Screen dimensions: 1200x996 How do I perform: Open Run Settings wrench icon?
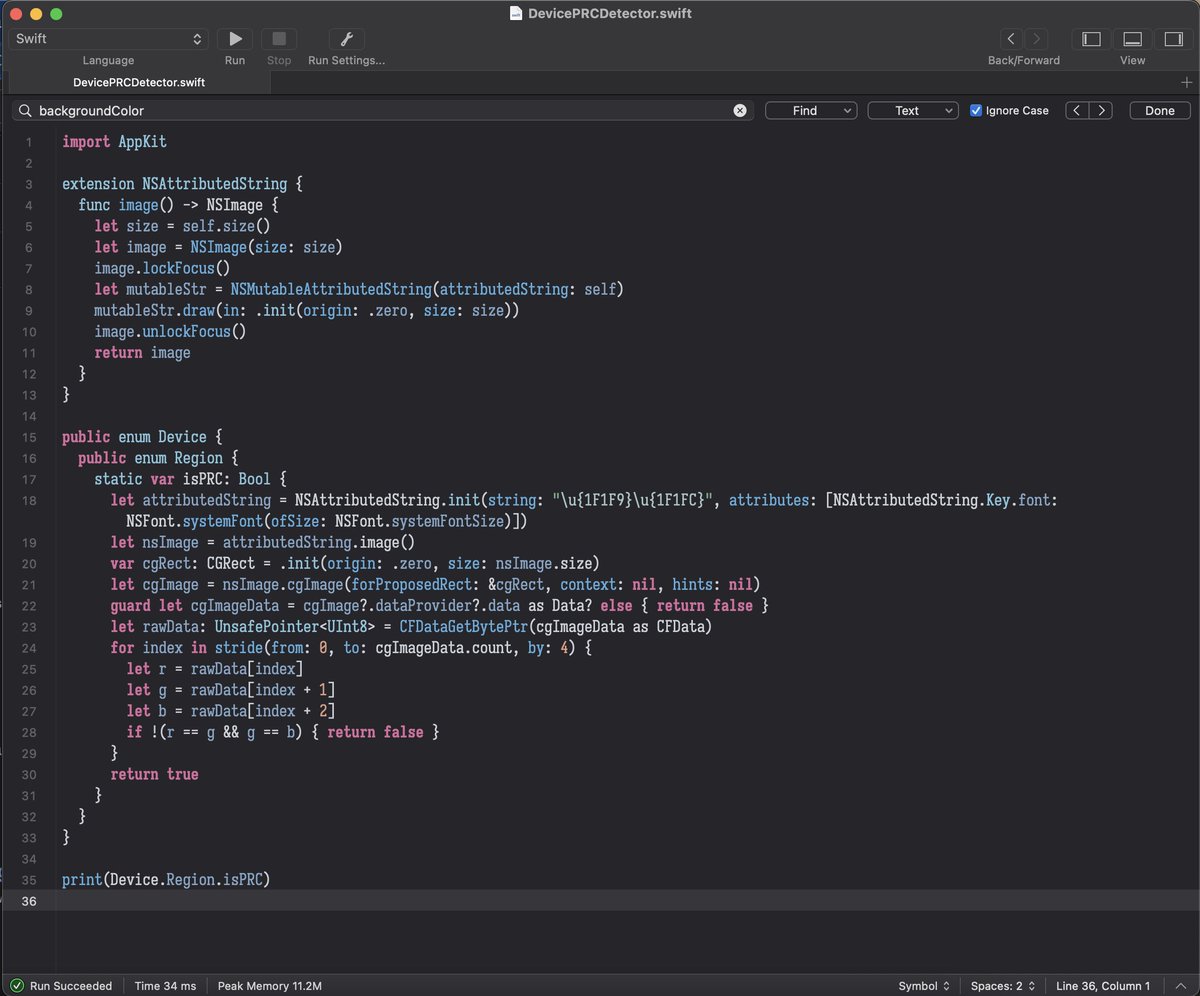pos(346,39)
